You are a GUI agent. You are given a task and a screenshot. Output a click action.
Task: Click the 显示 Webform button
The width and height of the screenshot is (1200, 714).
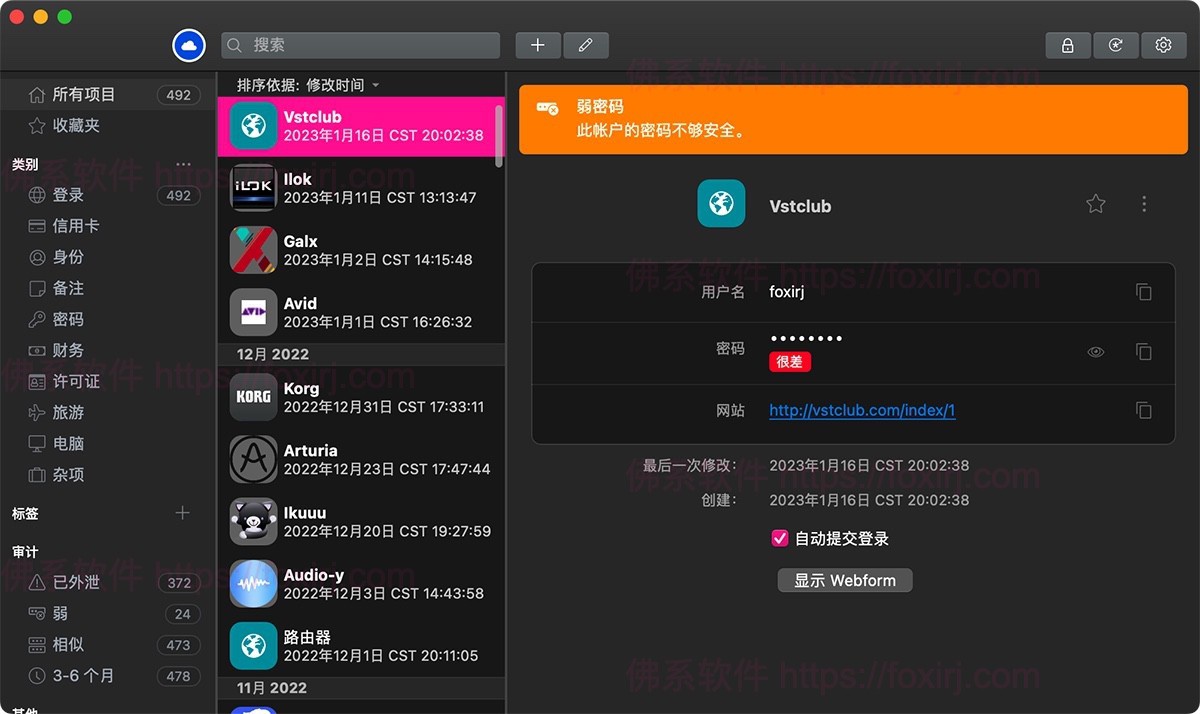click(x=844, y=579)
